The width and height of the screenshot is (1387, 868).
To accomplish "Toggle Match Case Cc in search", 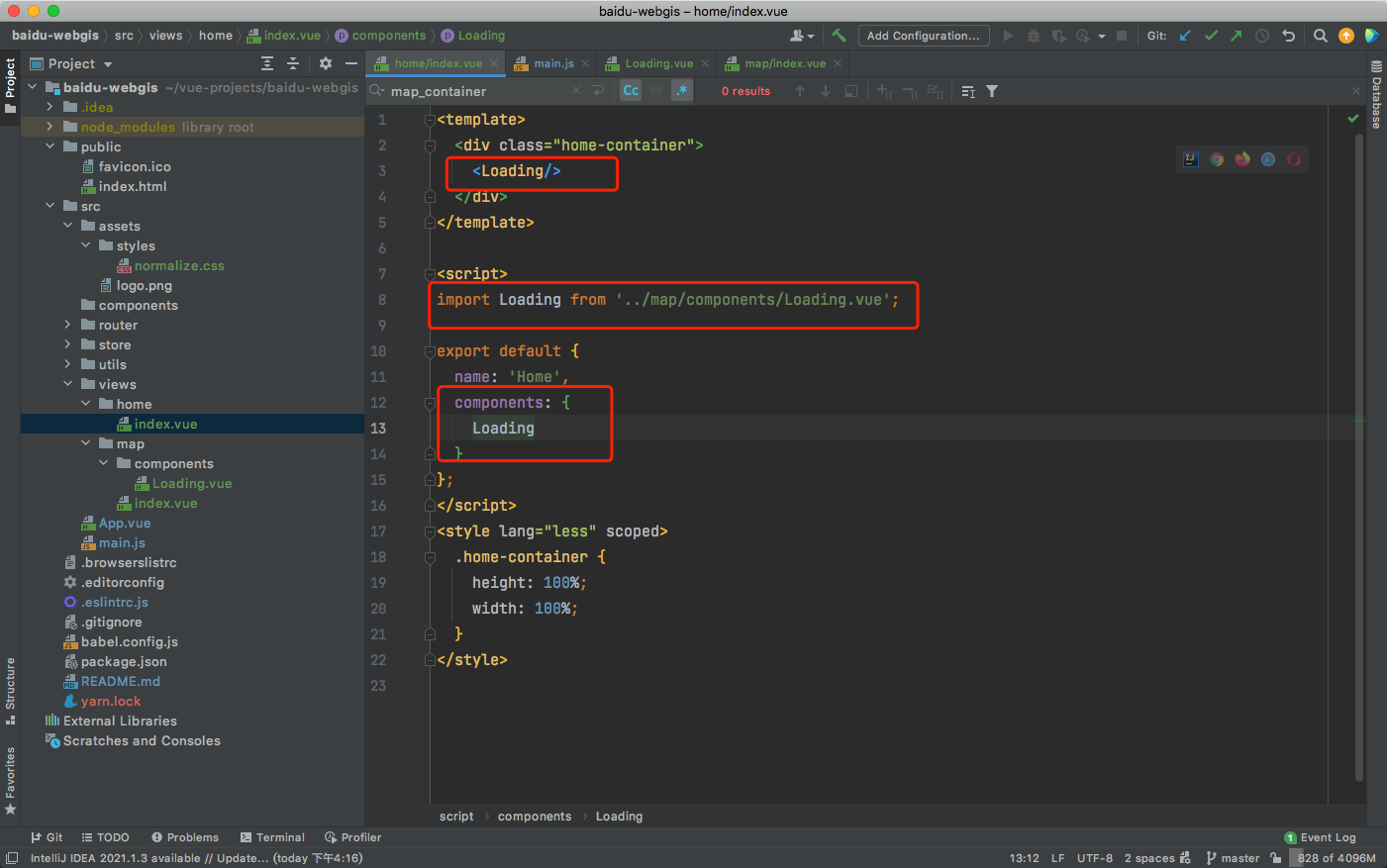I will pyautogui.click(x=631, y=91).
